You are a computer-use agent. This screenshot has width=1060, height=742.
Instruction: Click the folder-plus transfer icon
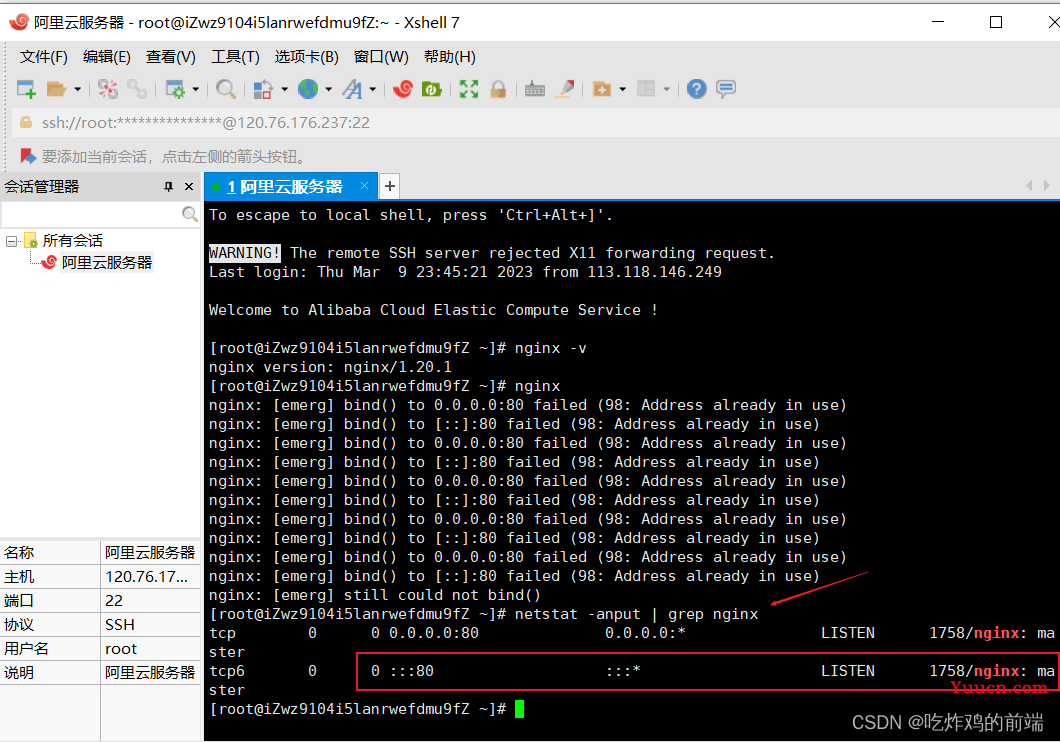point(602,89)
